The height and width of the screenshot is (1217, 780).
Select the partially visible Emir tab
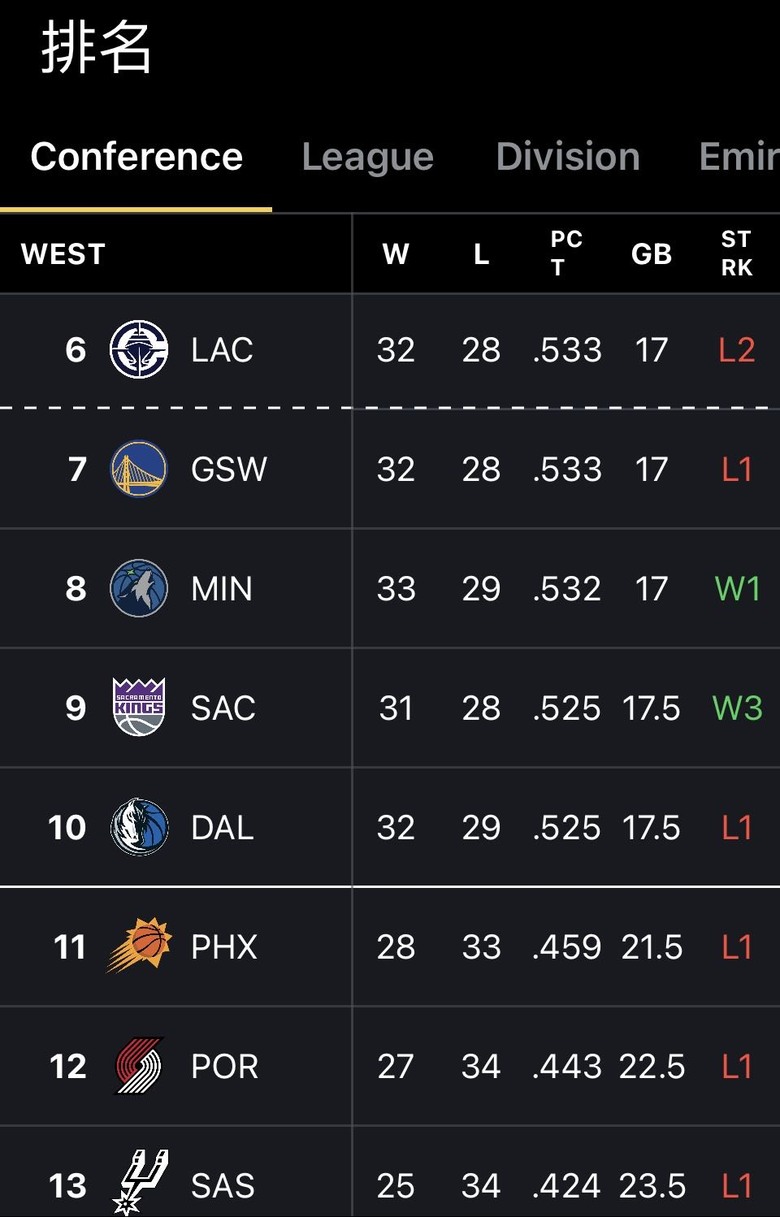pos(739,157)
